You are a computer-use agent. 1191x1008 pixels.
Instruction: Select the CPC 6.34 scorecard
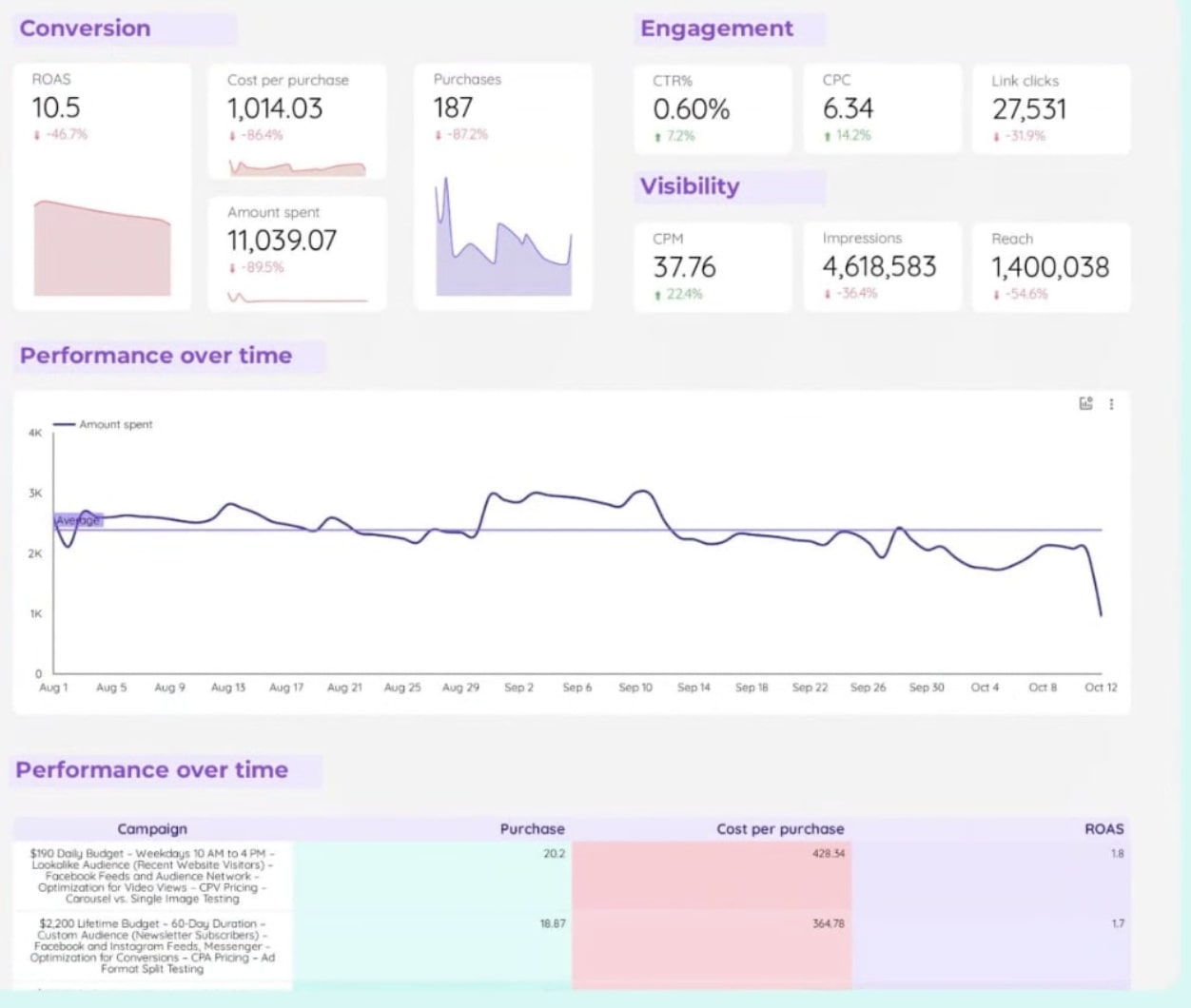click(x=848, y=109)
